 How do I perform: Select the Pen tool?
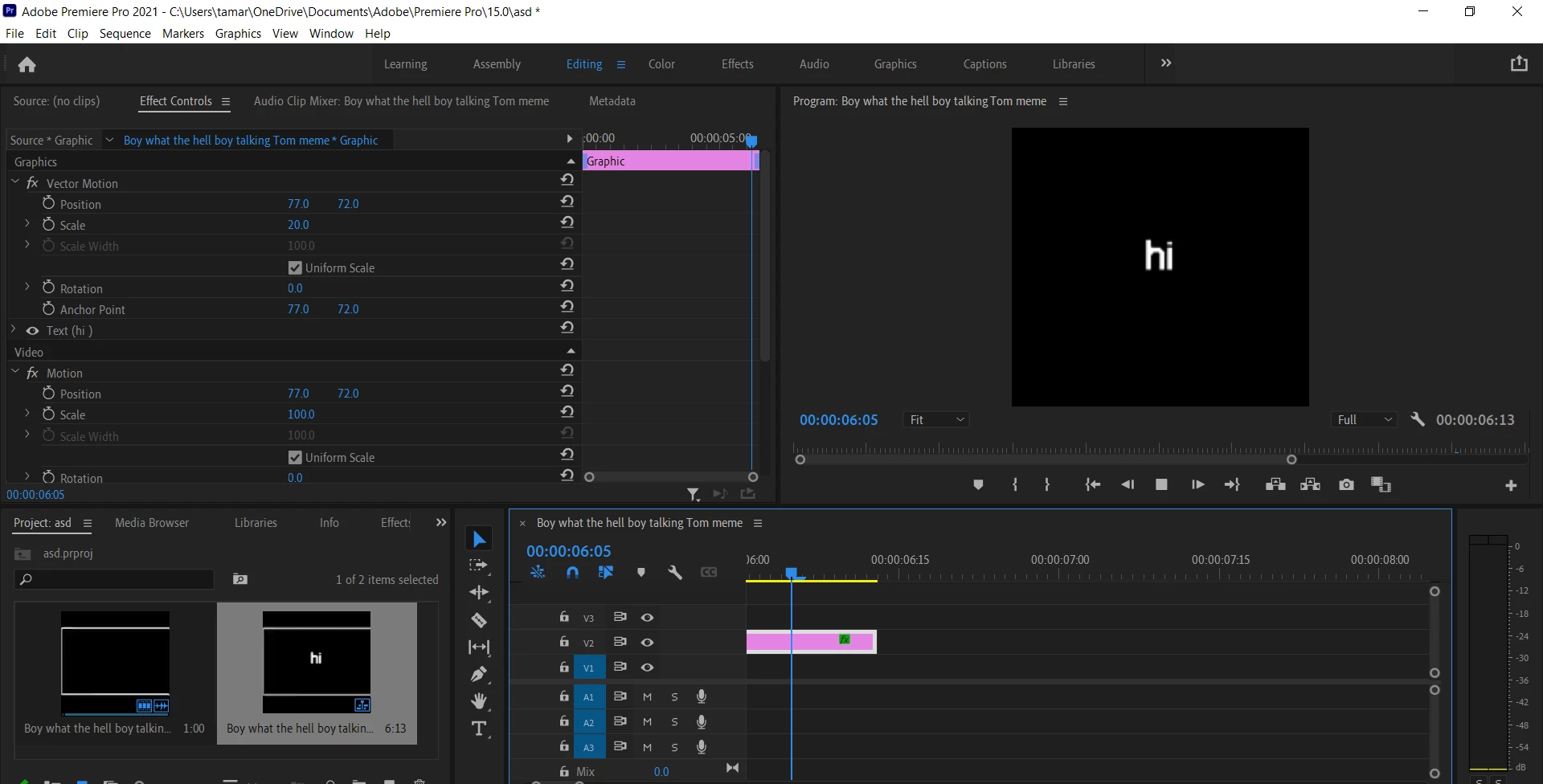coord(479,674)
